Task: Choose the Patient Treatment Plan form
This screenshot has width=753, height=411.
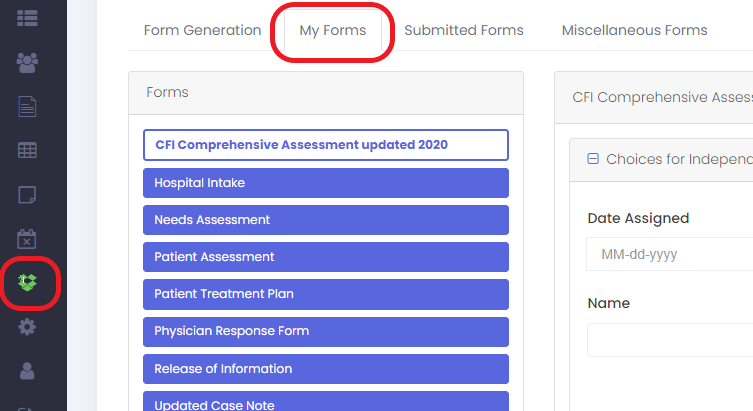Action: click(325, 294)
